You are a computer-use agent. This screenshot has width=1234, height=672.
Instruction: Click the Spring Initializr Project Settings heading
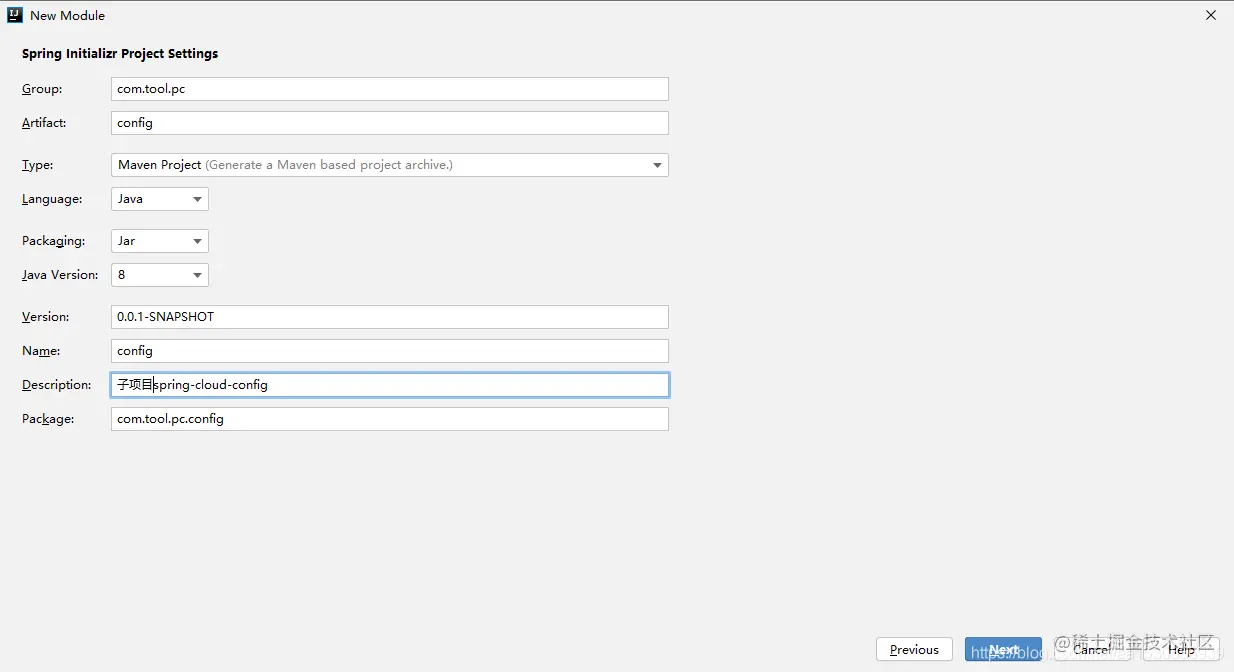coord(120,54)
